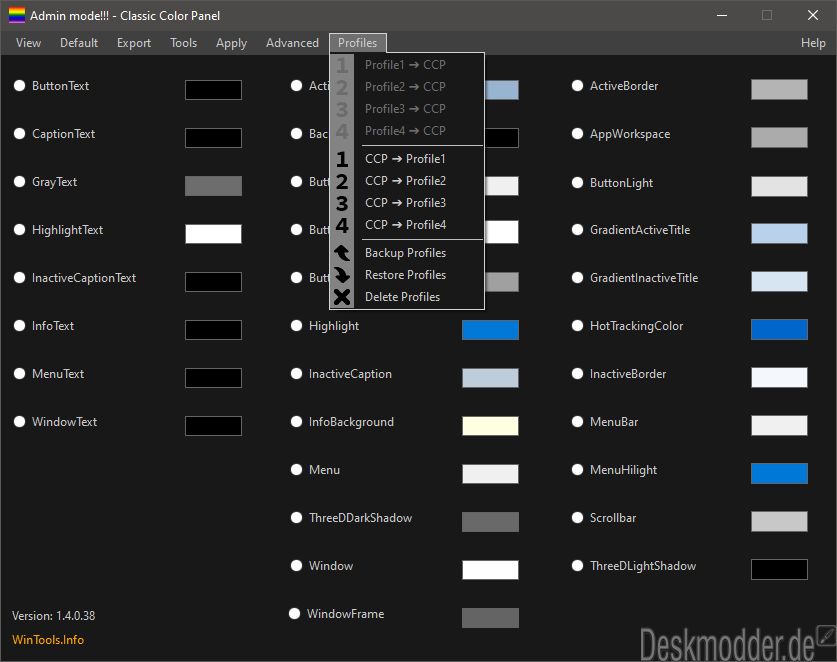This screenshot has height=662, width=837.
Task: Click the ThreeDLightShadow black swatch
Action: click(x=779, y=570)
